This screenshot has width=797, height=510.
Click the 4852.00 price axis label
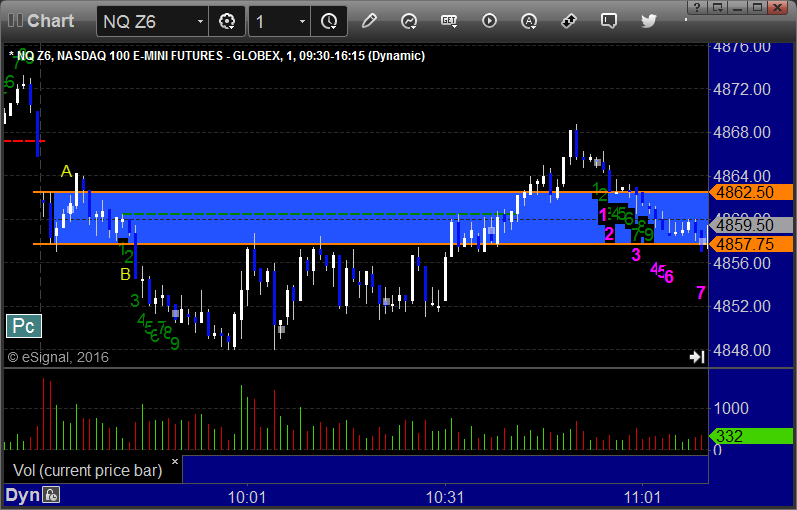(742, 306)
